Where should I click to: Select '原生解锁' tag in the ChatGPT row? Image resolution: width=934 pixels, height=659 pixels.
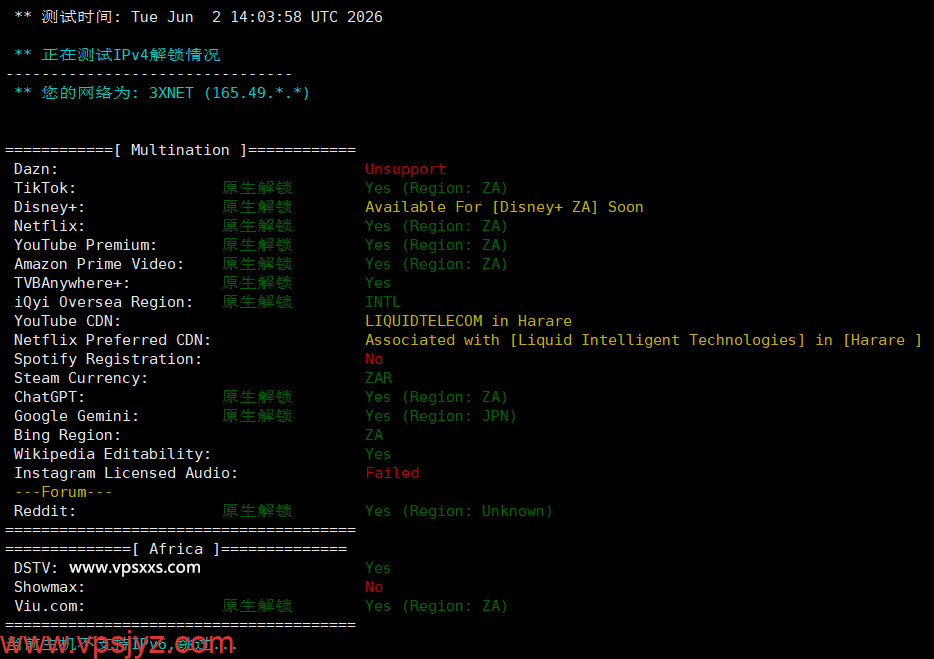pyautogui.click(x=257, y=397)
